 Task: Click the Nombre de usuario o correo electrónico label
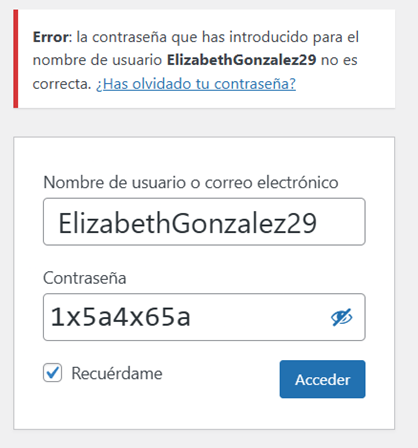[191, 183]
